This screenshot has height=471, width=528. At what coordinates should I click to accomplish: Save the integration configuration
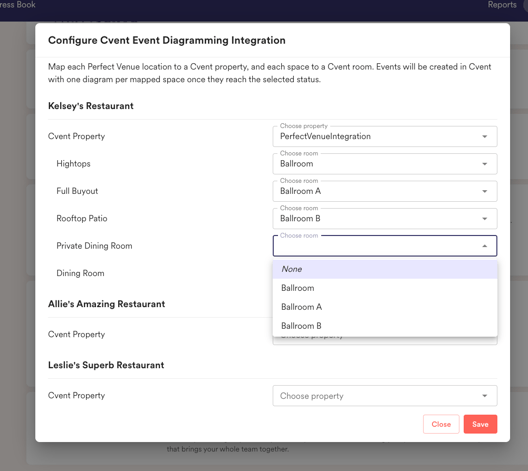click(x=480, y=424)
